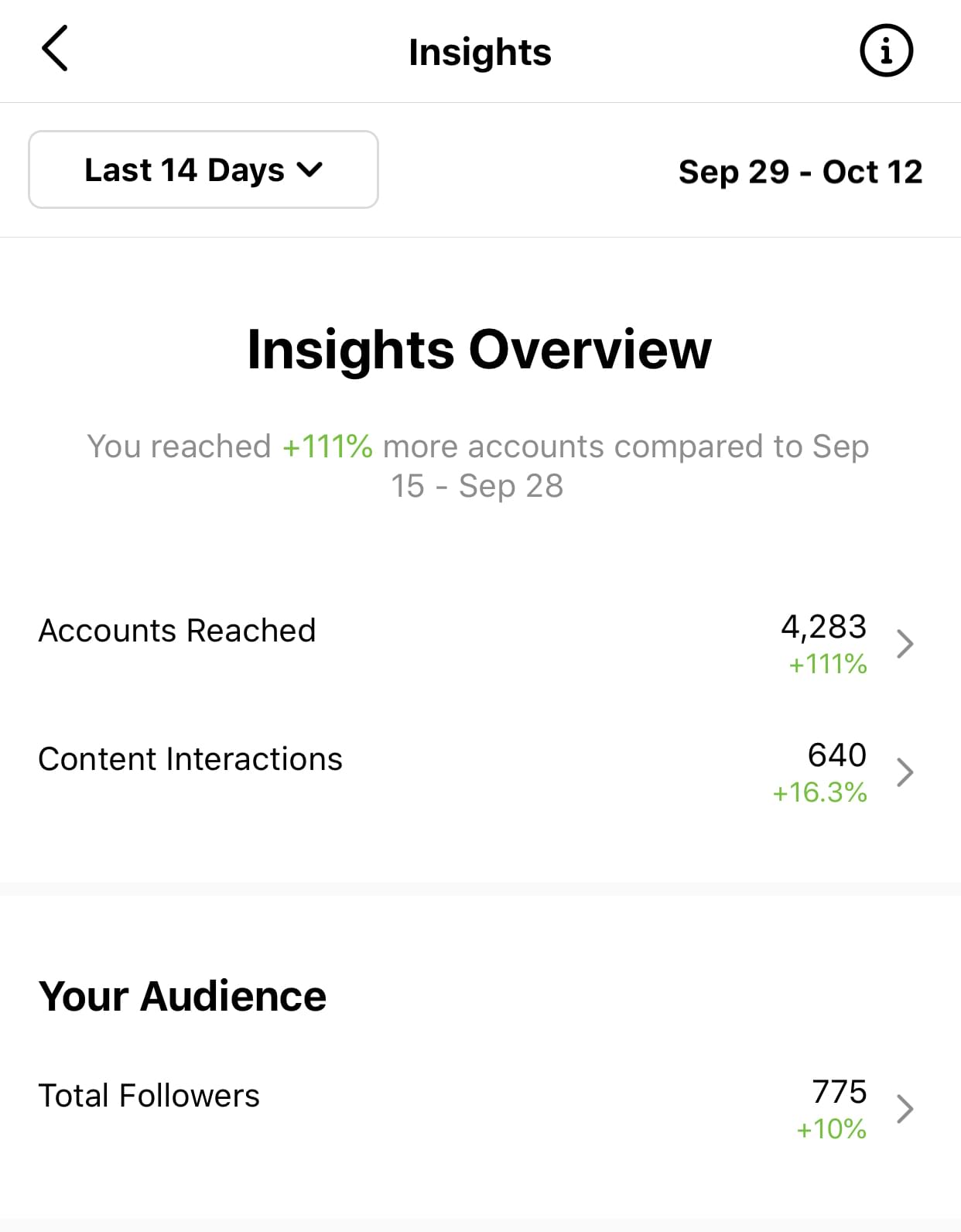Open the info icon in the header
961x1232 pixels.
pos(886,50)
